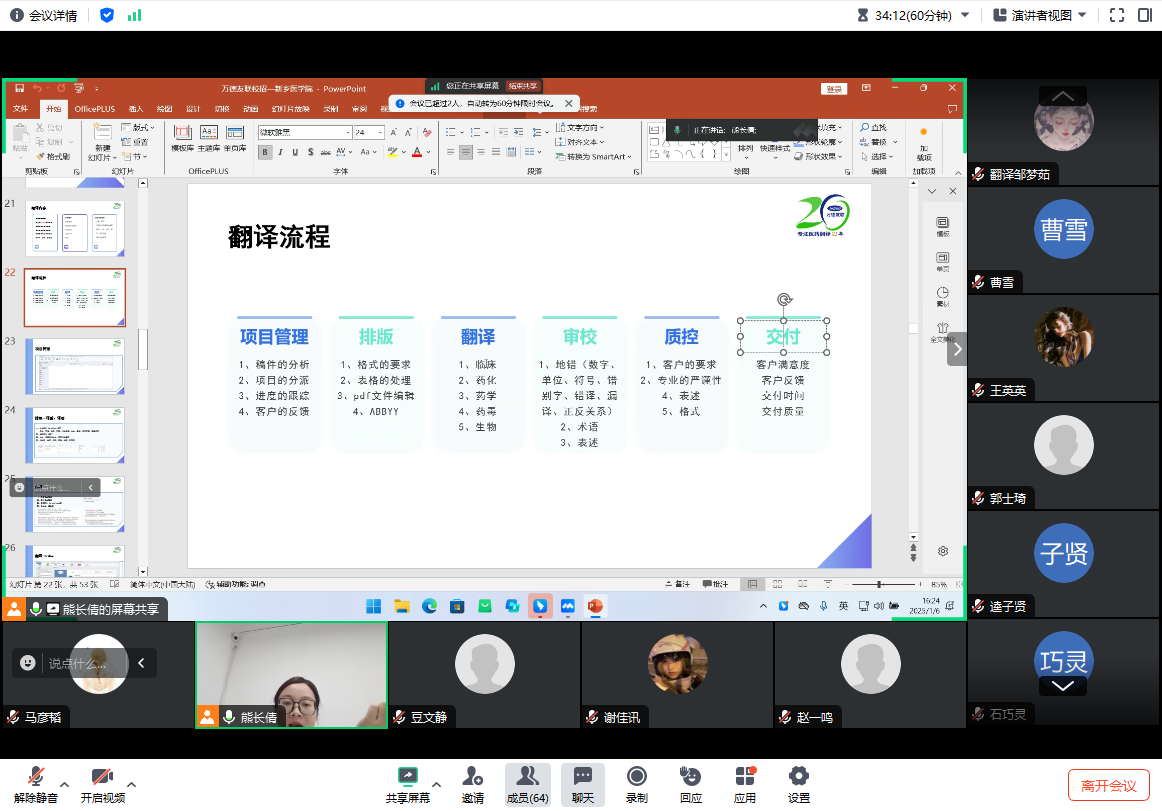Open the Apps (应用) icon
This screenshot has height=811, width=1162.
click(x=745, y=784)
